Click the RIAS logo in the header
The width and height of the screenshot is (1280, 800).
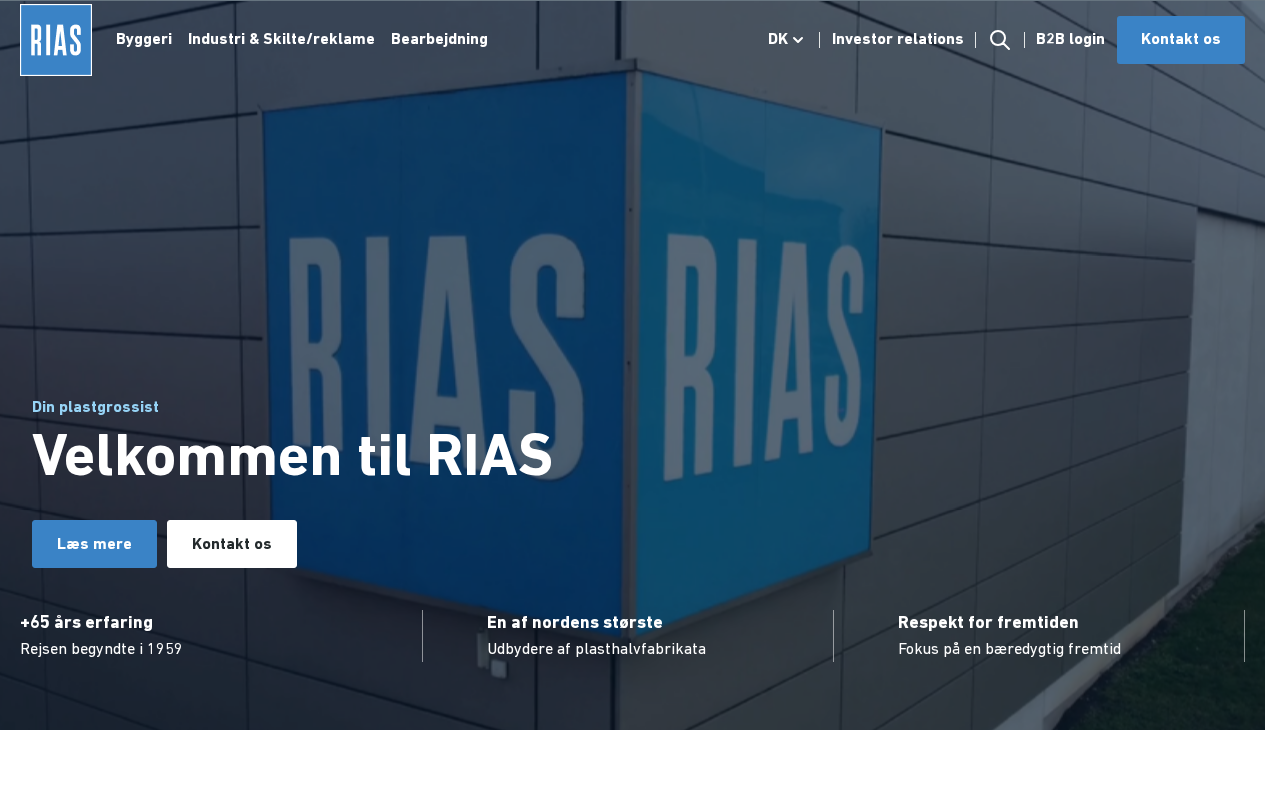tap(56, 40)
